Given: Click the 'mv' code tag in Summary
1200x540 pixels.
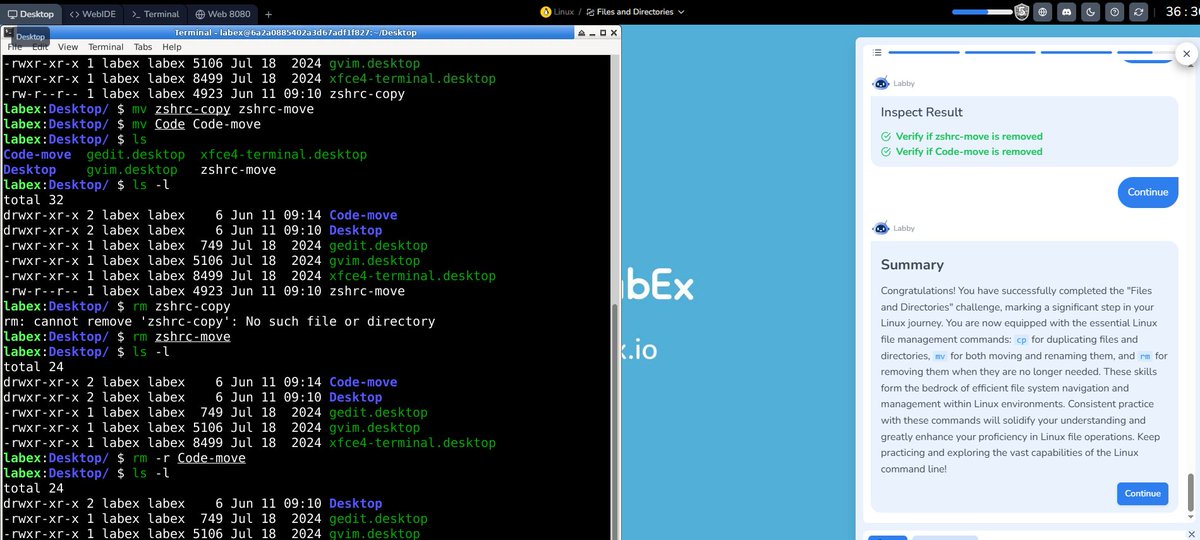Looking at the screenshot, I should coord(940,356).
